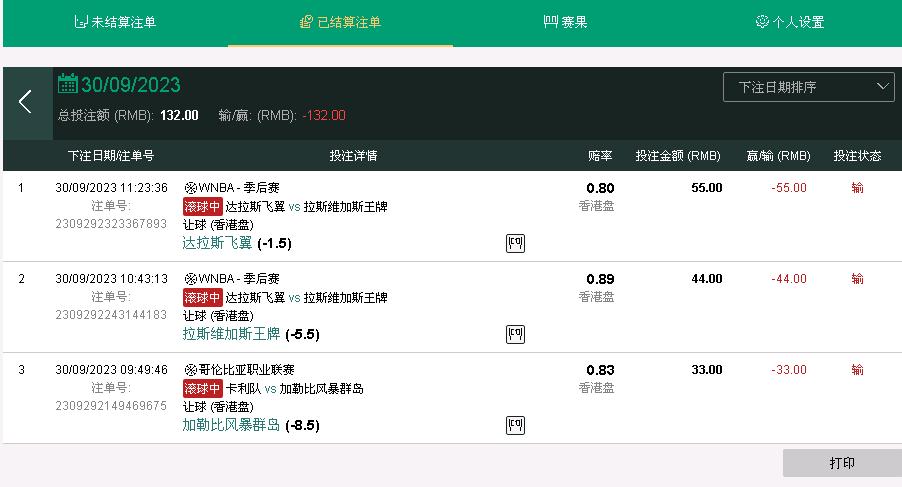Click the 投注详情 column header
The height and width of the screenshot is (487, 902).
(x=353, y=156)
